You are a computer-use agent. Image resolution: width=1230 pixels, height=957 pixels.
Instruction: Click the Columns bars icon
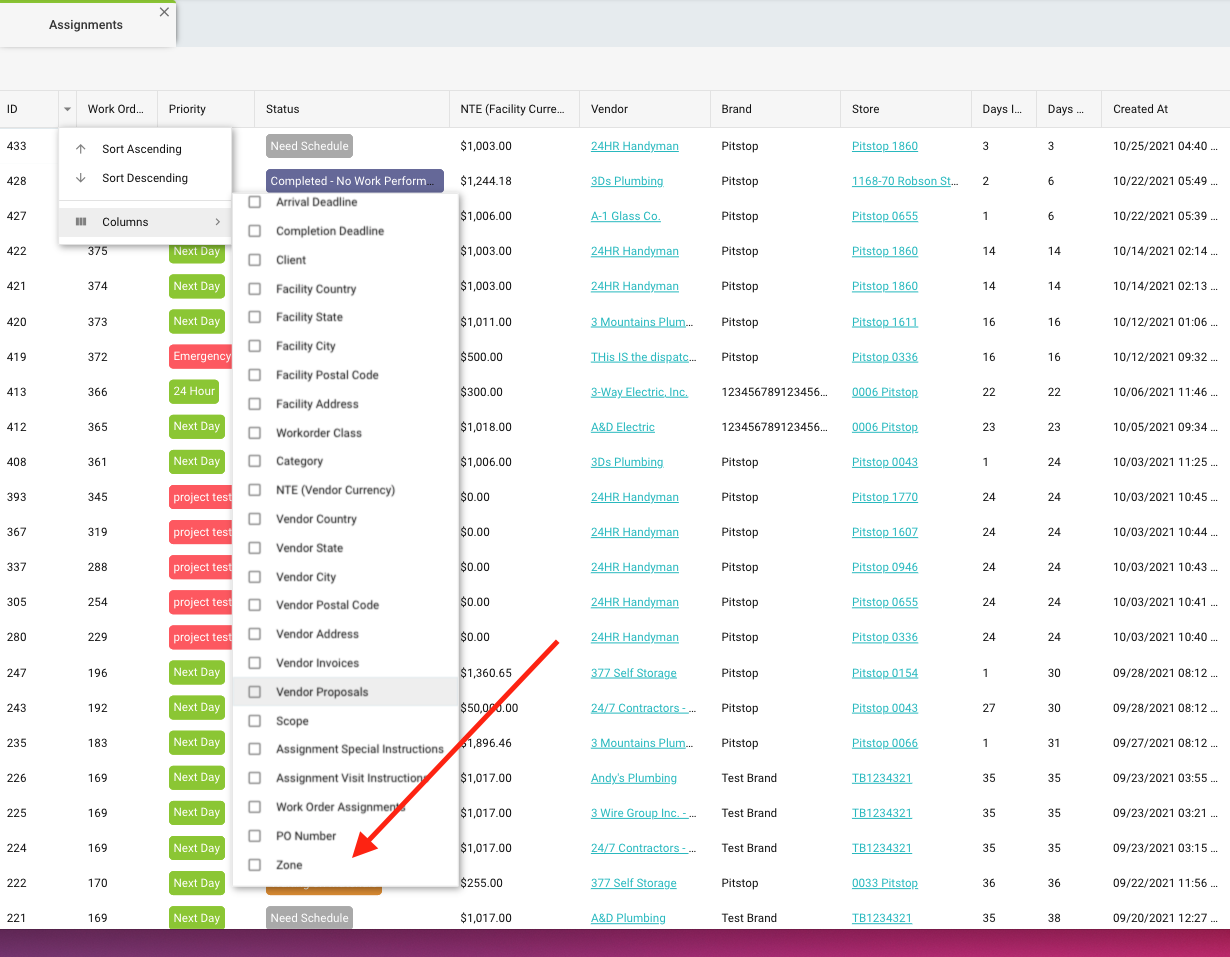81,222
